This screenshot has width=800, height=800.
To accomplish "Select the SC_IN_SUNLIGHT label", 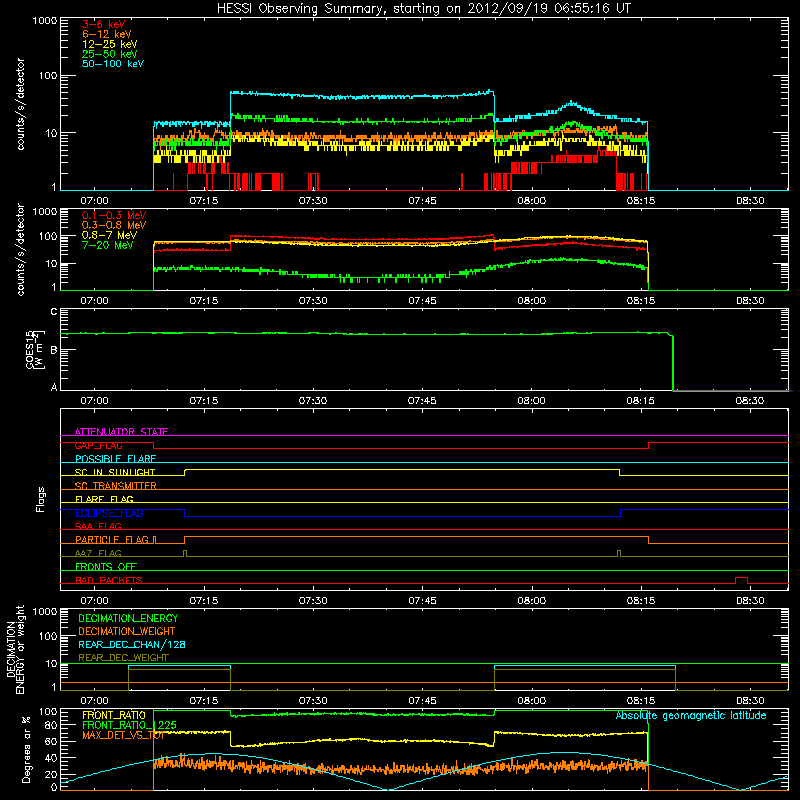I will pyautogui.click(x=115, y=472).
